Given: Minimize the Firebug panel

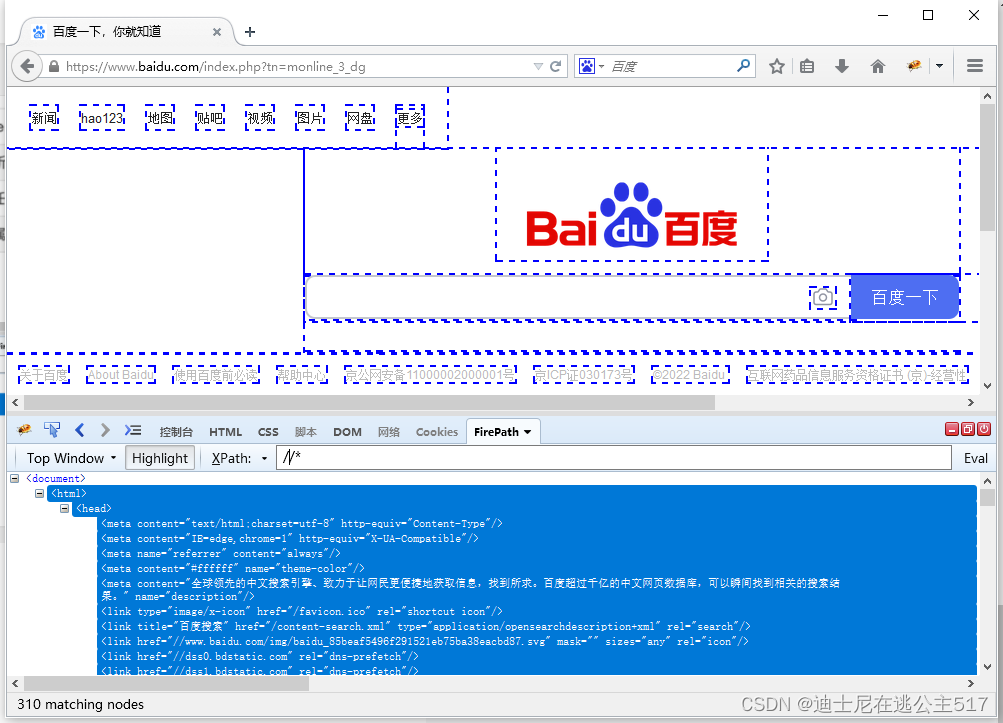Looking at the screenshot, I should [952, 429].
